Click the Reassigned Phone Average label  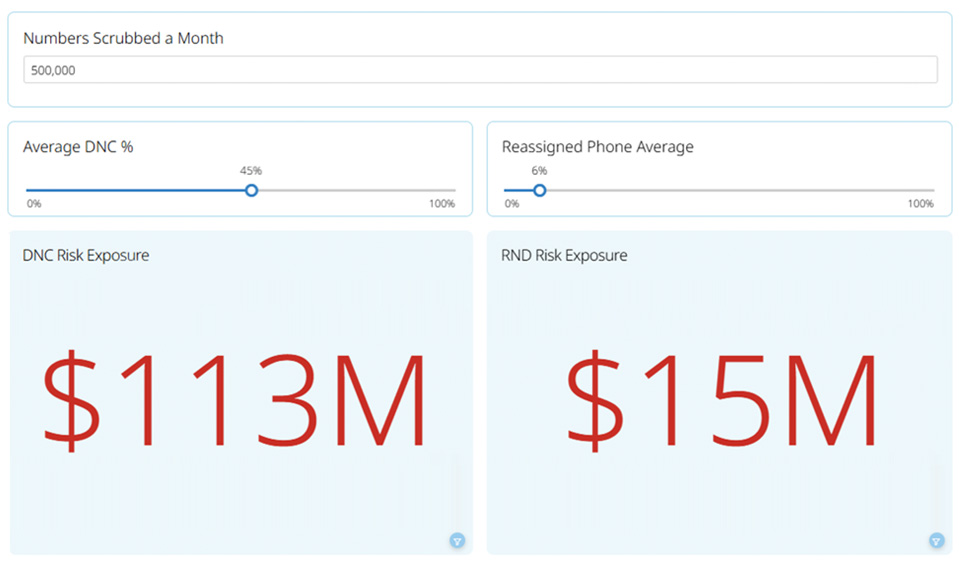click(x=597, y=147)
